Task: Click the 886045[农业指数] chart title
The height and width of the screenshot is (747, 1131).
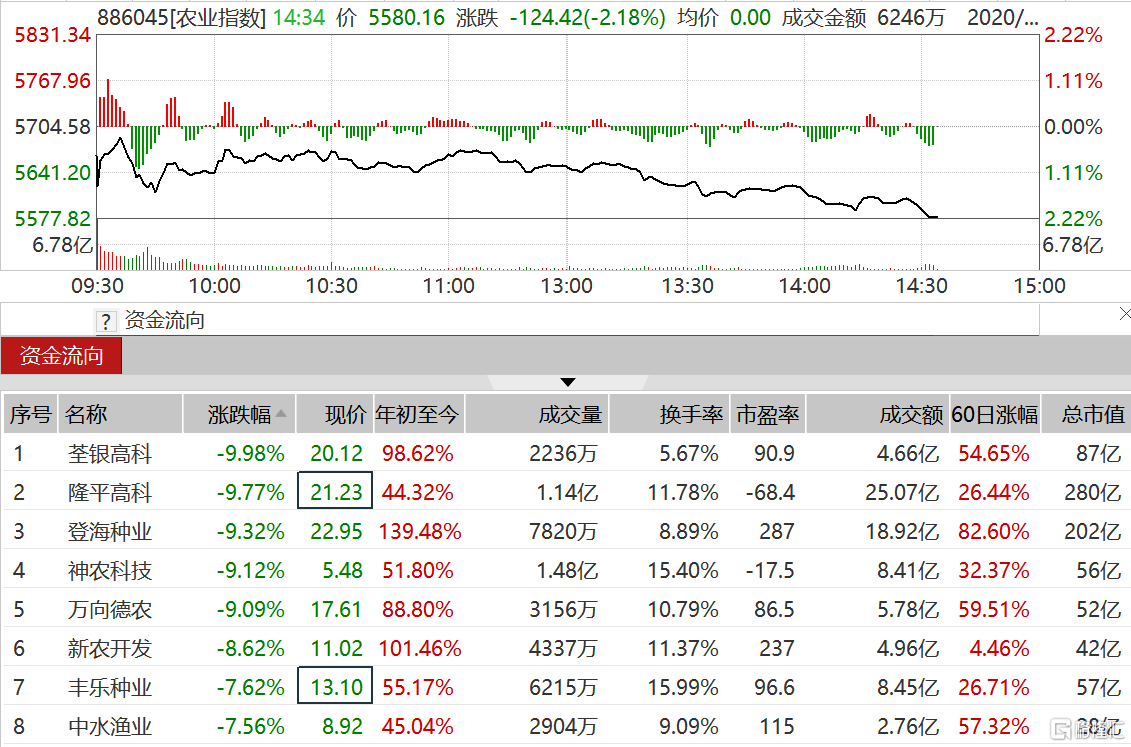Action: (x=181, y=17)
